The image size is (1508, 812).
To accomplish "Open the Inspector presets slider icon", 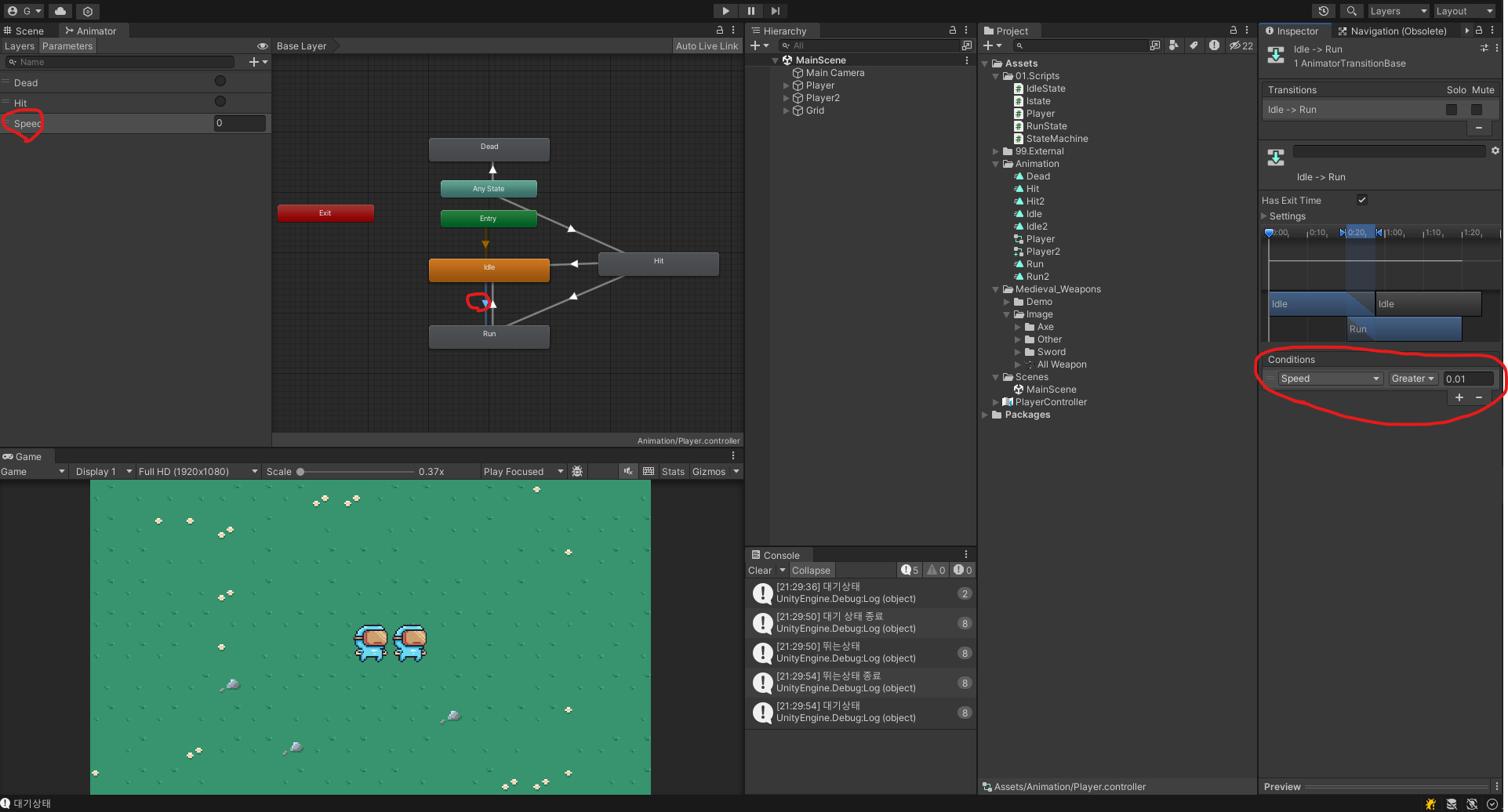I will pyautogui.click(x=1484, y=48).
